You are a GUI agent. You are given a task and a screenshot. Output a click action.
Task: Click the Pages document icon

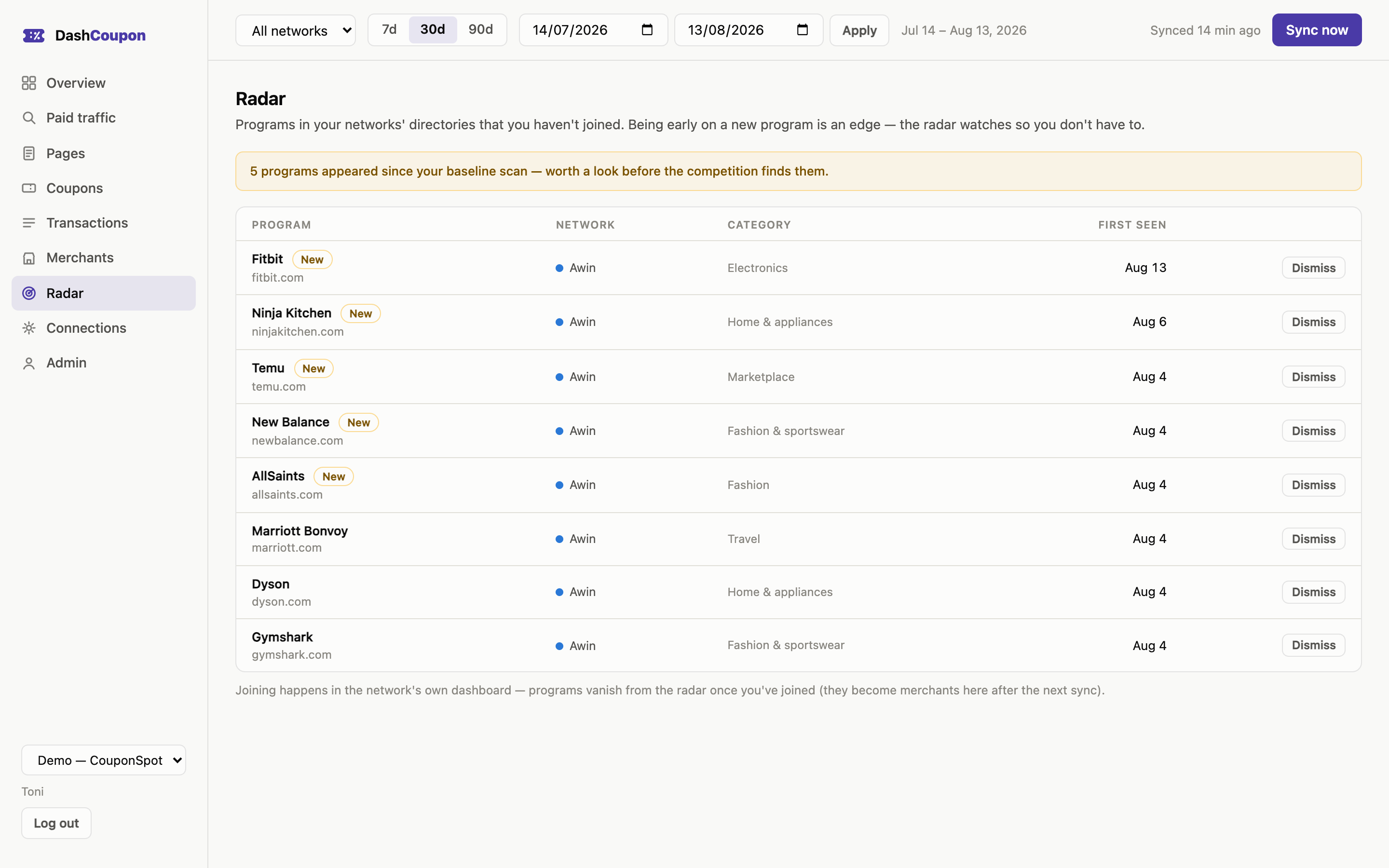29,153
